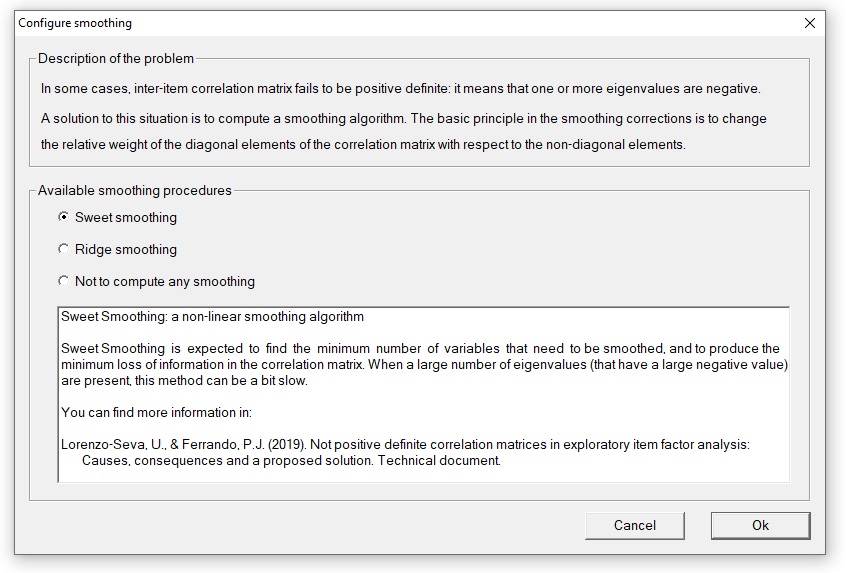The image size is (846, 573).
Task: Click the Causes, consequences and a proposed solution line
Action: point(291,461)
